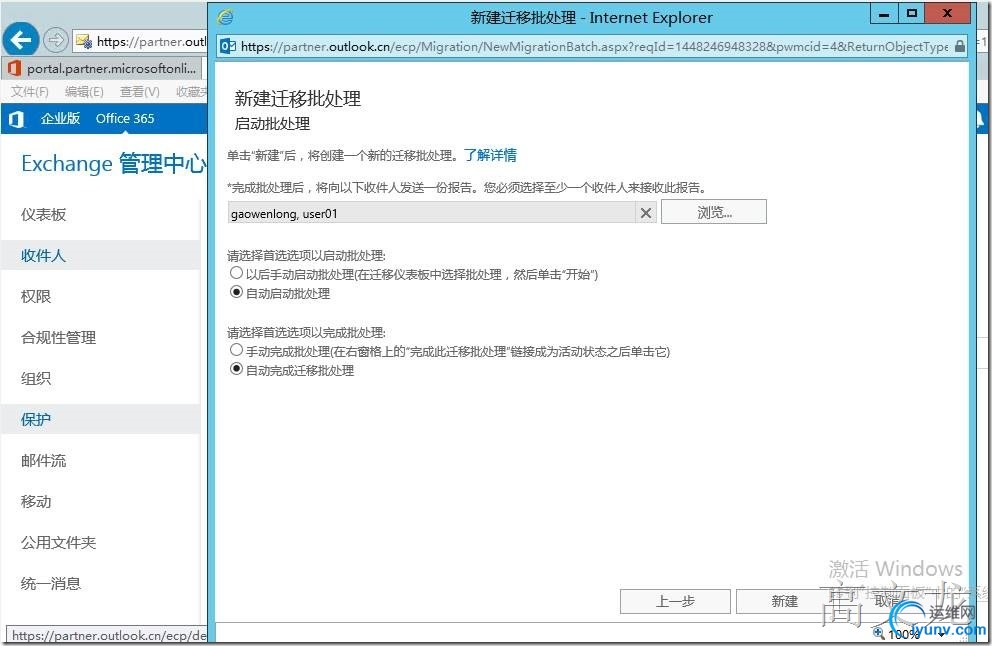This screenshot has width=992, height=646.
Task: Open 收件人 in the left navigation
Action: pyautogui.click(x=43, y=256)
